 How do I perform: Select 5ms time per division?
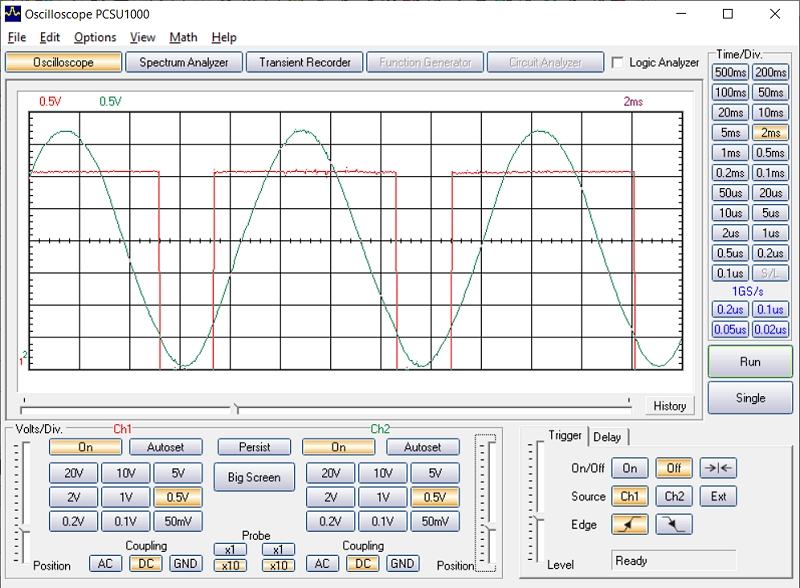(x=730, y=133)
